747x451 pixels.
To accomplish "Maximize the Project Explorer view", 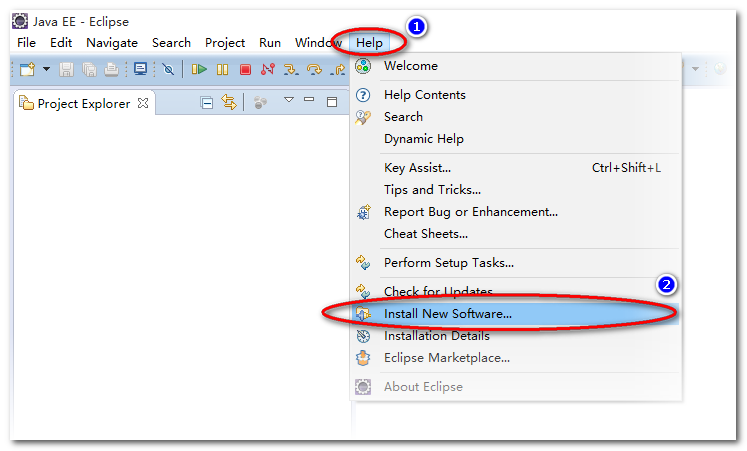I will (332, 102).
